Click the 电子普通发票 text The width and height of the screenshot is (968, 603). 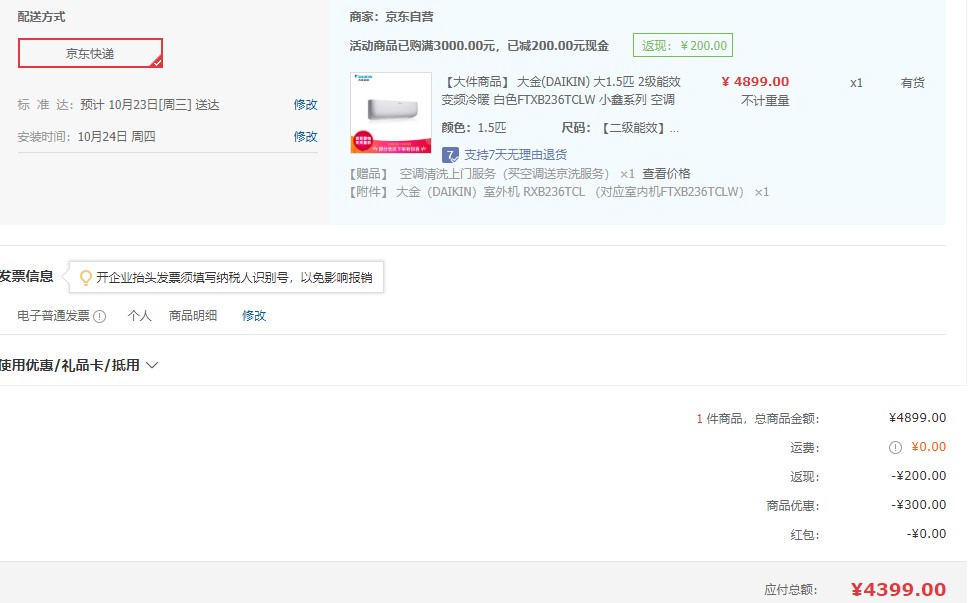tap(54, 316)
